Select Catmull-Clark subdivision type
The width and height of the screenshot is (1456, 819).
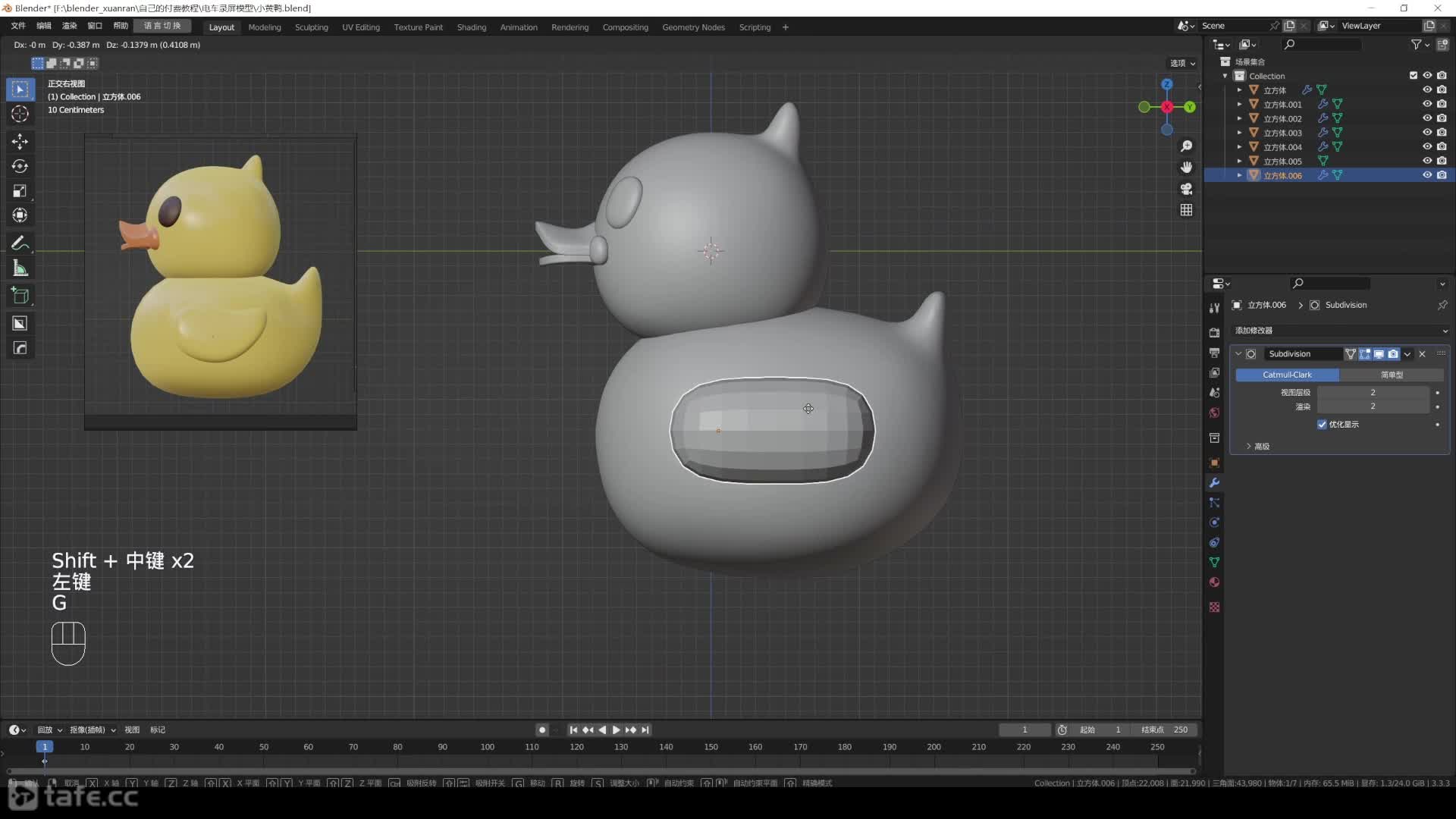pos(1287,375)
